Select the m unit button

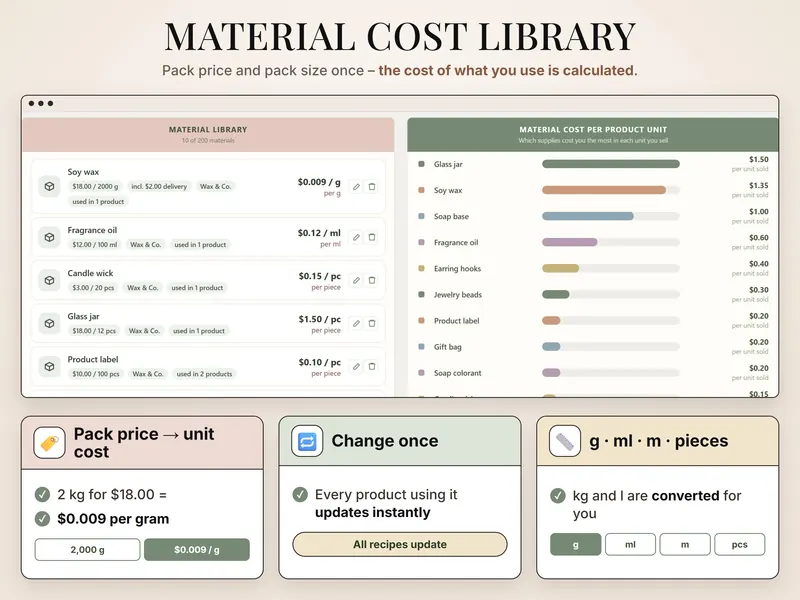coord(685,544)
